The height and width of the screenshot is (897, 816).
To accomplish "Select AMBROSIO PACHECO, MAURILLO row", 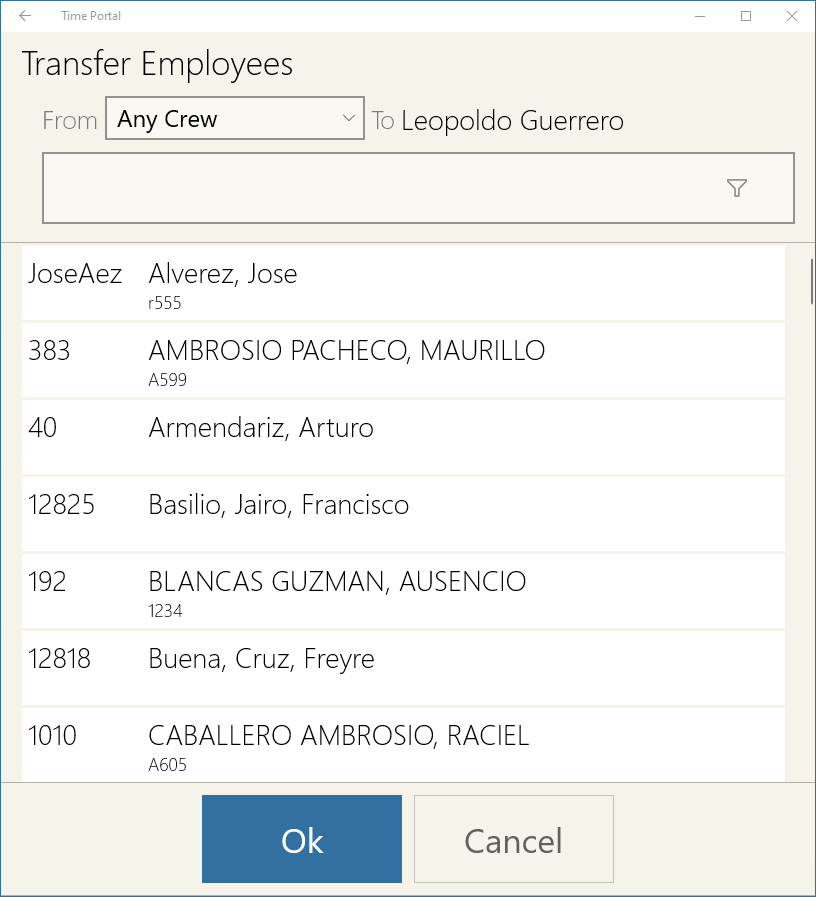I will pyautogui.click(x=403, y=360).
